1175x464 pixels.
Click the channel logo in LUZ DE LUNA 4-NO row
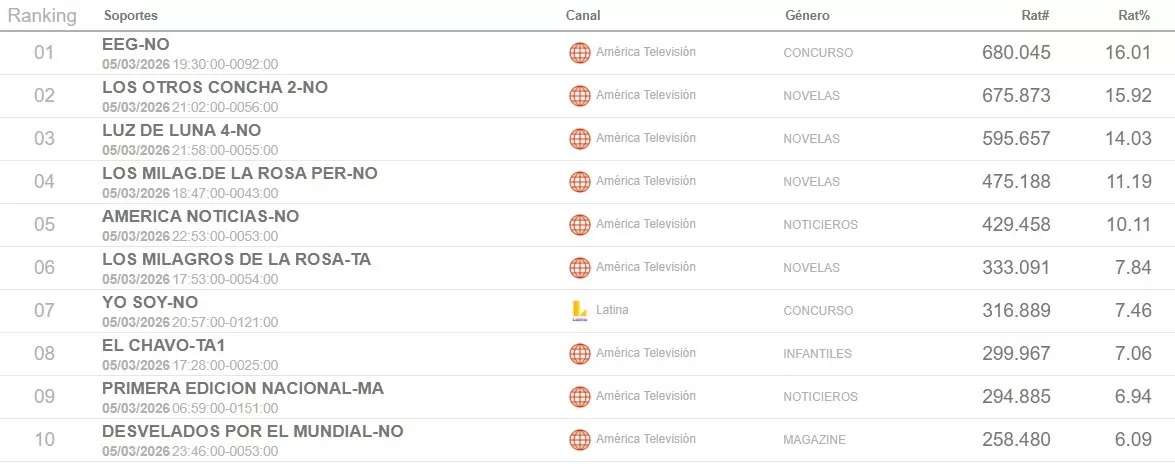tap(579, 139)
